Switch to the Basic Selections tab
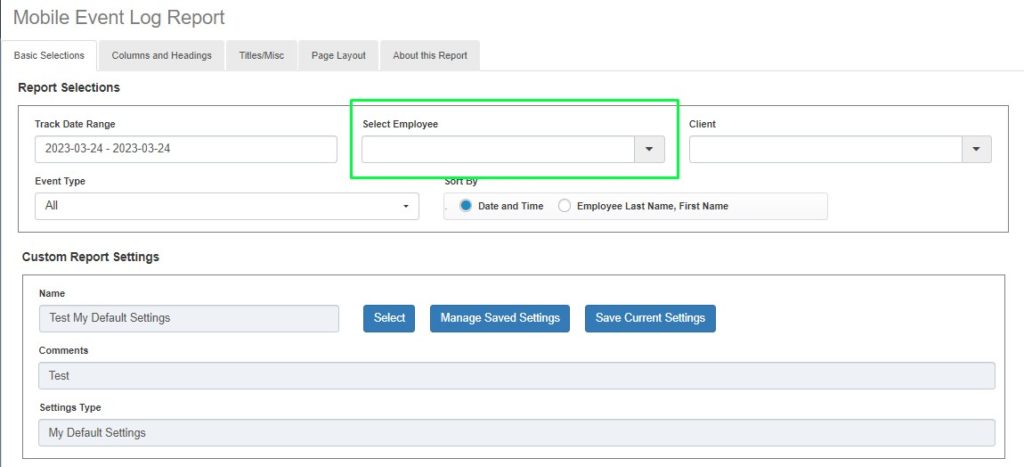 coord(49,56)
